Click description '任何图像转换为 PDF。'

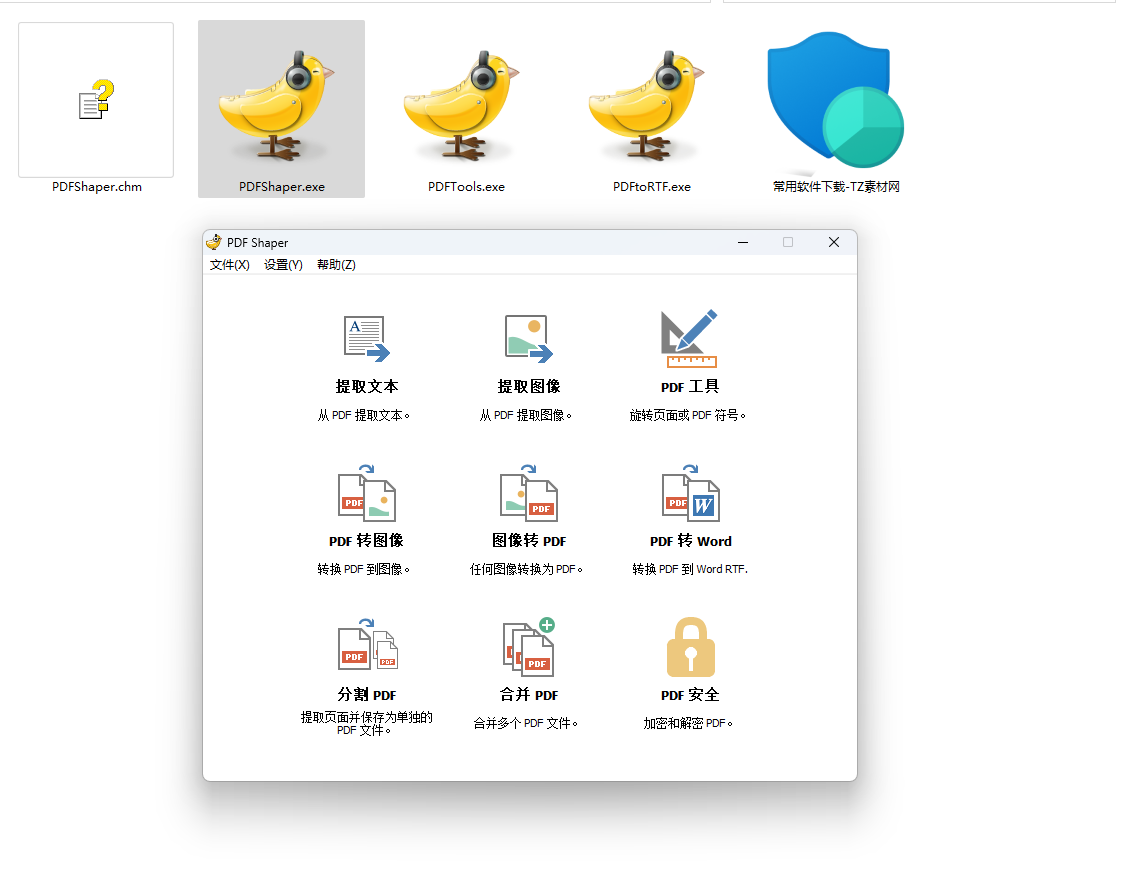tap(527, 569)
